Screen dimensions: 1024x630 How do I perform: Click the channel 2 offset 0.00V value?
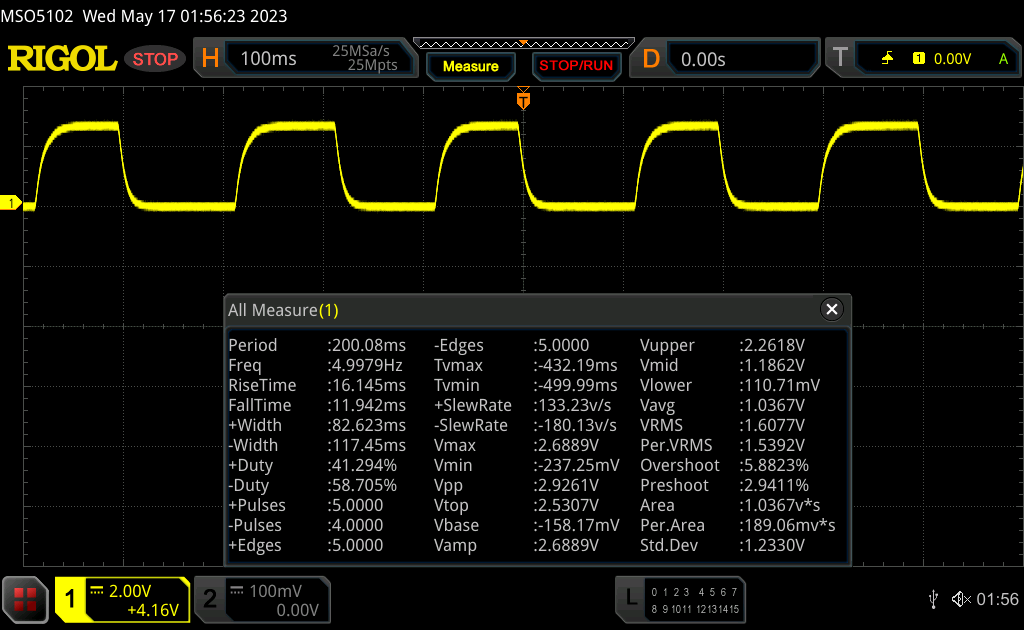[297, 610]
